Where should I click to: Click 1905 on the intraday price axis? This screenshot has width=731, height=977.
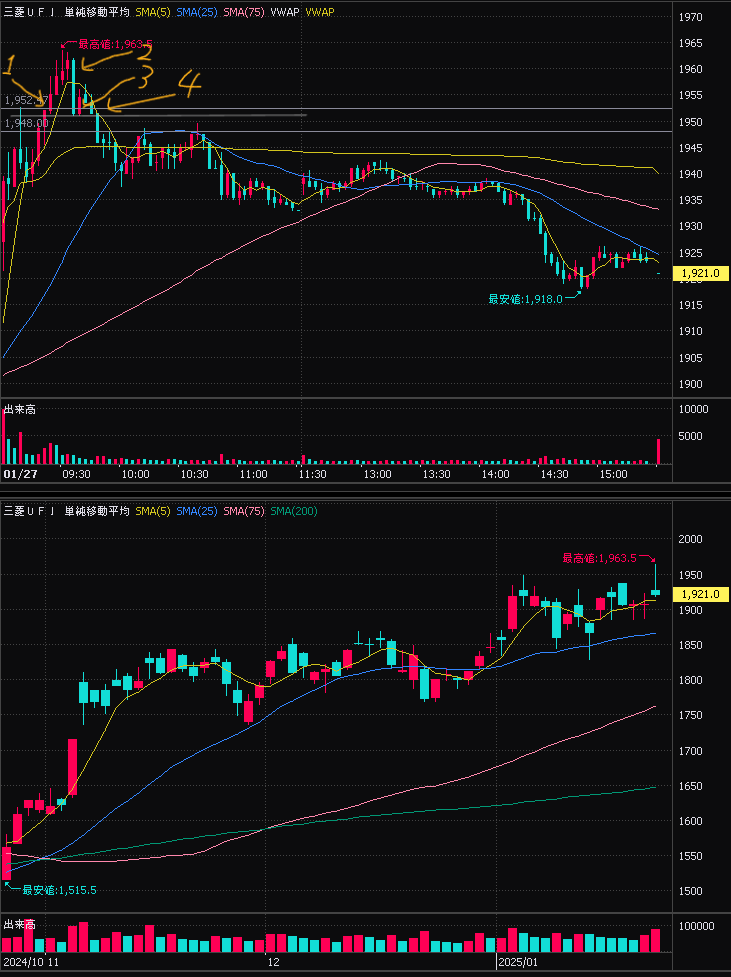690,358
